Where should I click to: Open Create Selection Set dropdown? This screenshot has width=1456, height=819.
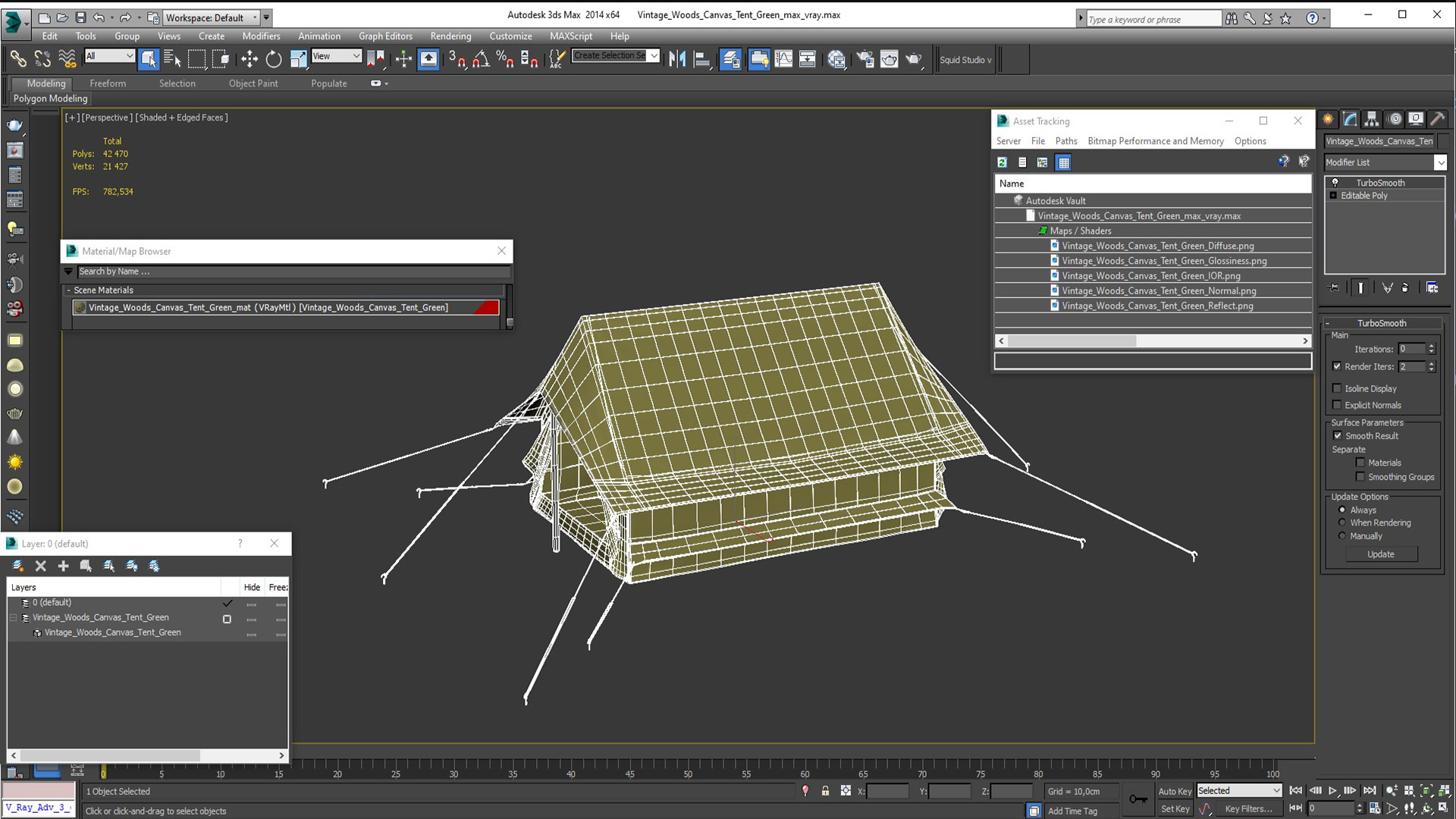point(616,55)
